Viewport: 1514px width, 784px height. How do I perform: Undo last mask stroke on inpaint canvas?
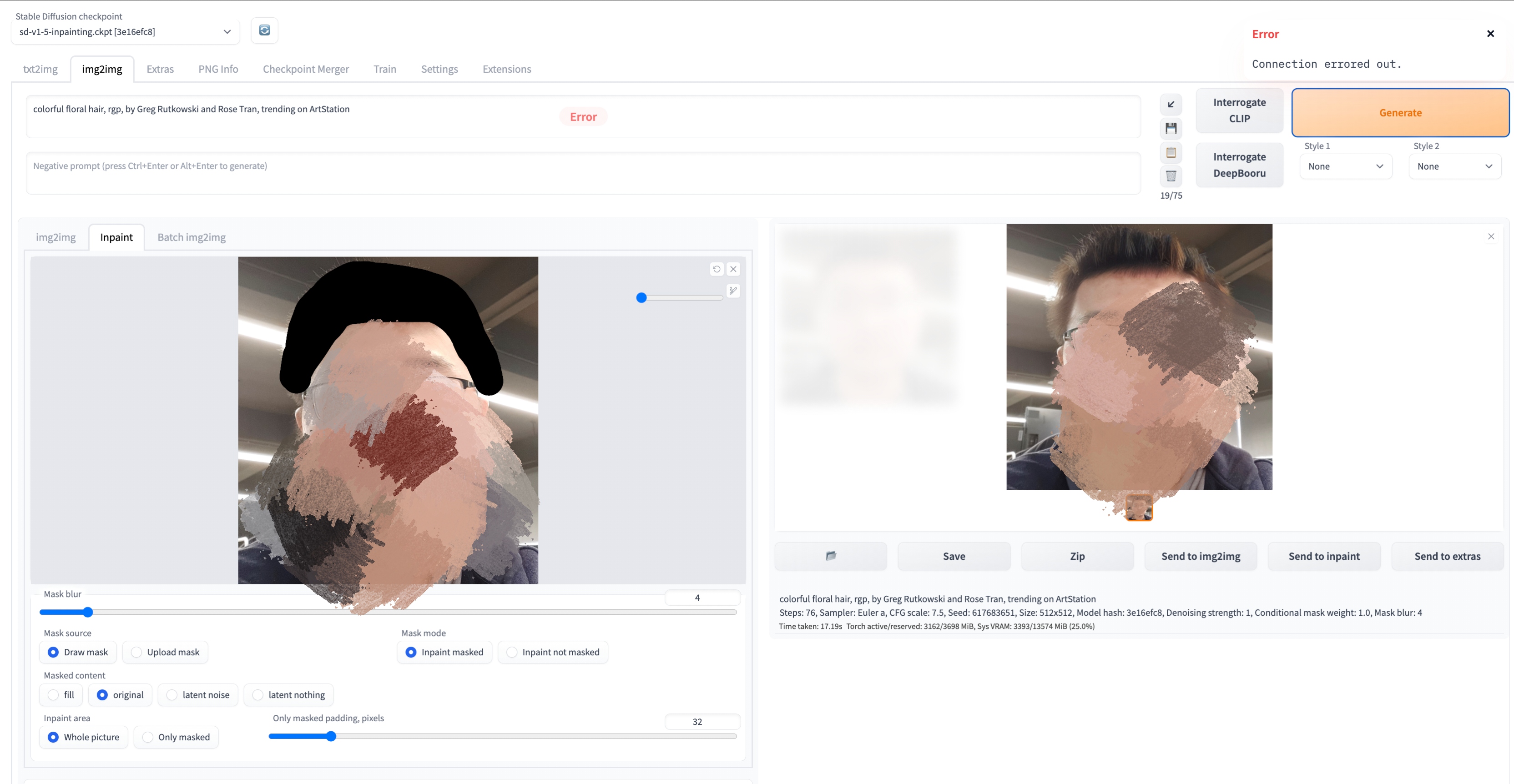click(x=717, y=269)
